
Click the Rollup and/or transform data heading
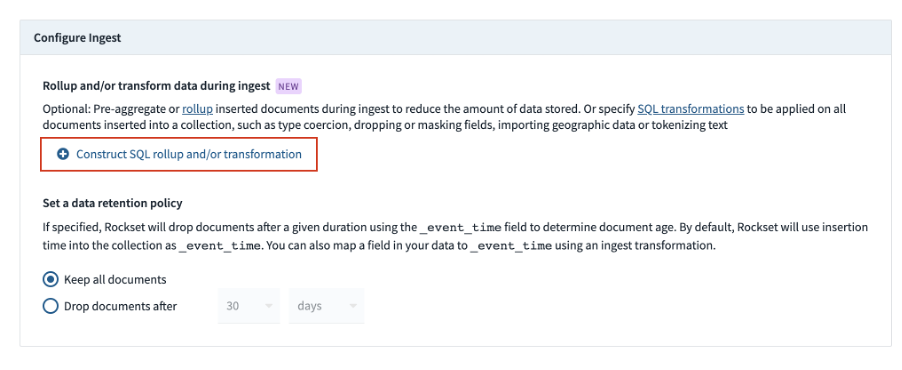point(156,86)
